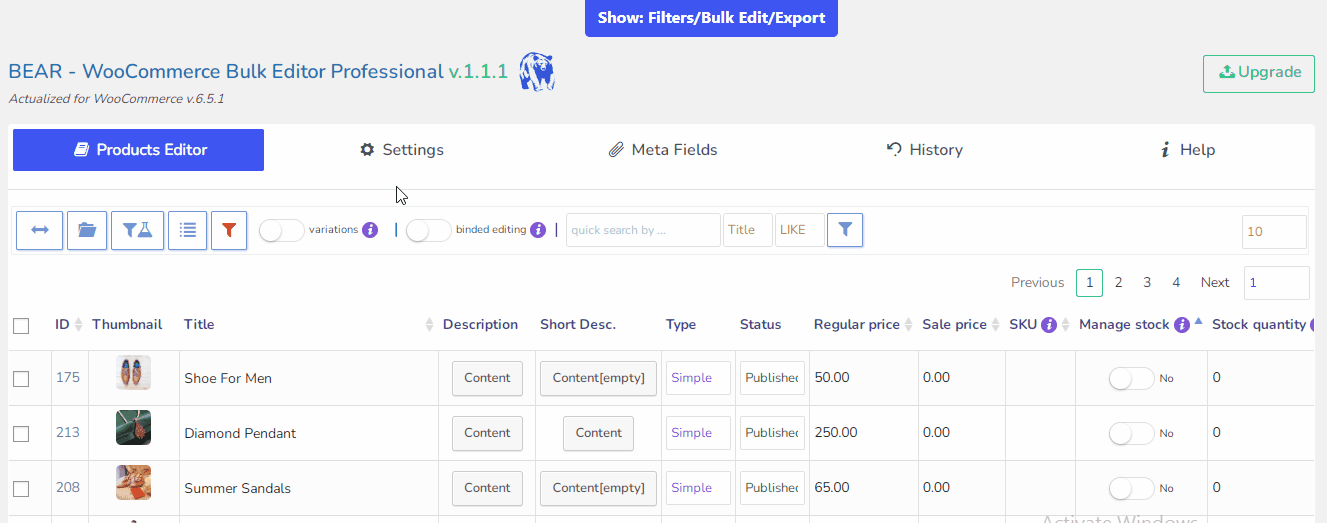
Task: Click the blue quick search filter button
Action: point(845,230)
